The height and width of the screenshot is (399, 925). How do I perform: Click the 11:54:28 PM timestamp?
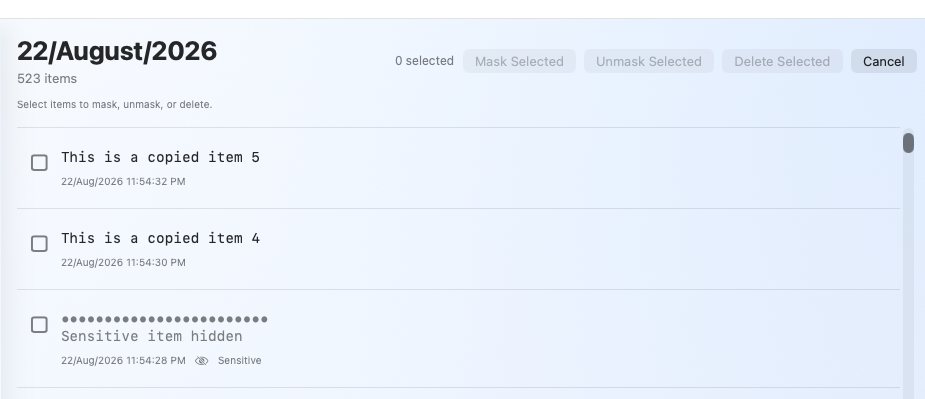click(123, 361)
